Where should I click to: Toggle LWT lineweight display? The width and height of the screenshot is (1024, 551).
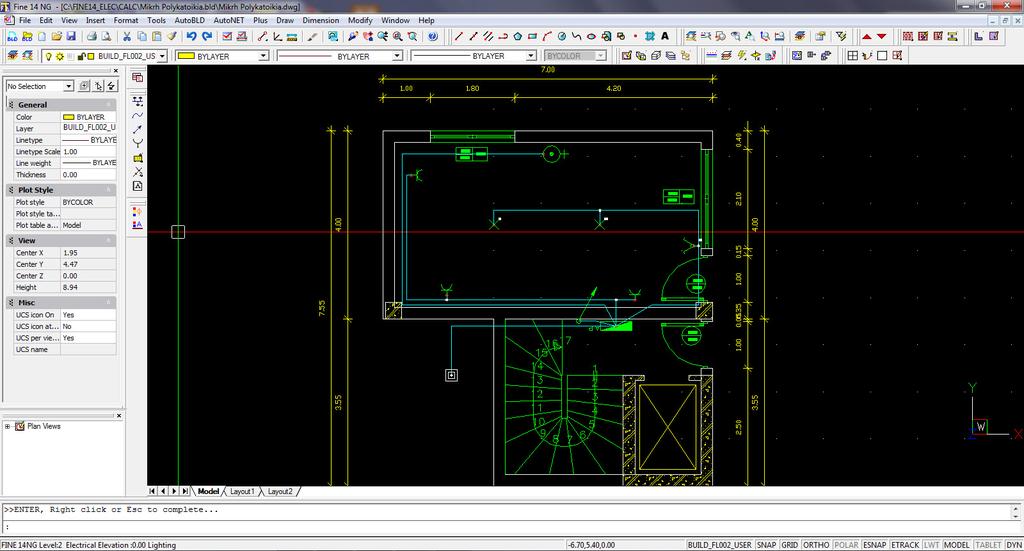[x=931, y=544]
